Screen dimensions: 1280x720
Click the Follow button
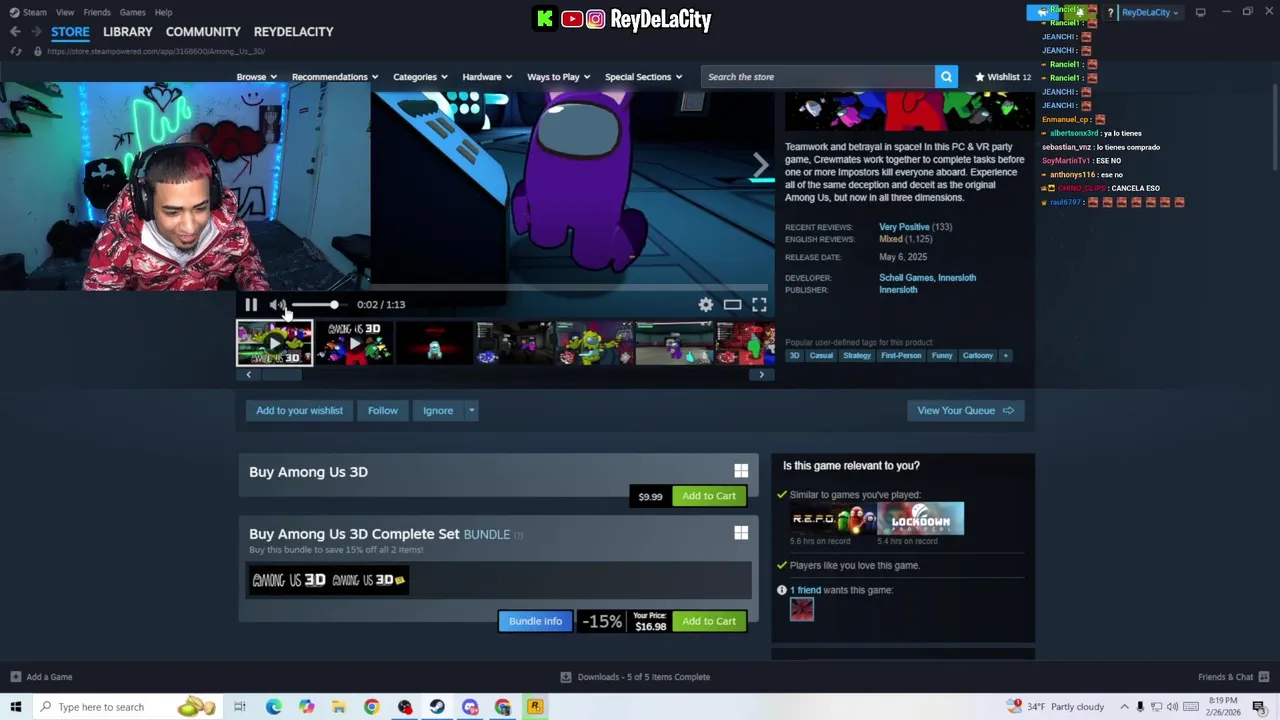(382, 410)
